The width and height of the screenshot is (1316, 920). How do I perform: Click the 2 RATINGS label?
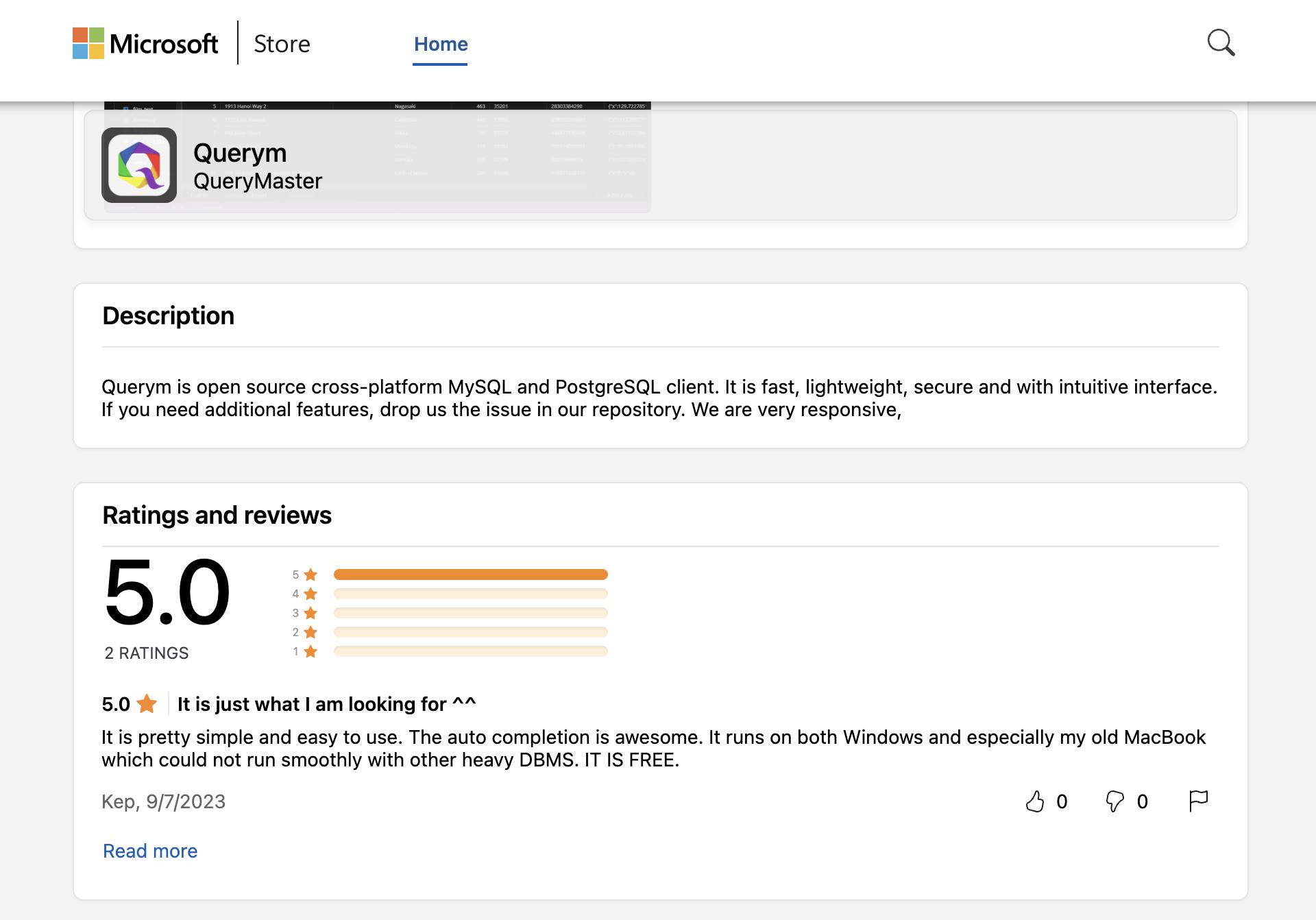click(x=146, y=653)
